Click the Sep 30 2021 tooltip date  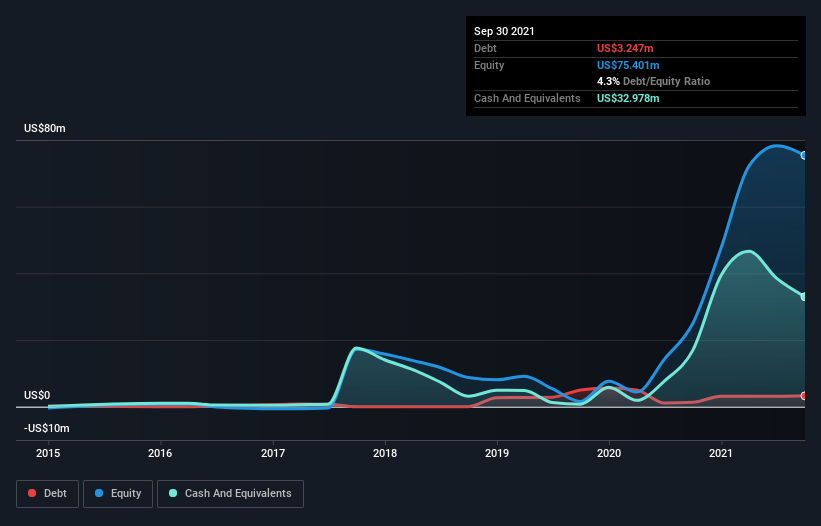504,31
